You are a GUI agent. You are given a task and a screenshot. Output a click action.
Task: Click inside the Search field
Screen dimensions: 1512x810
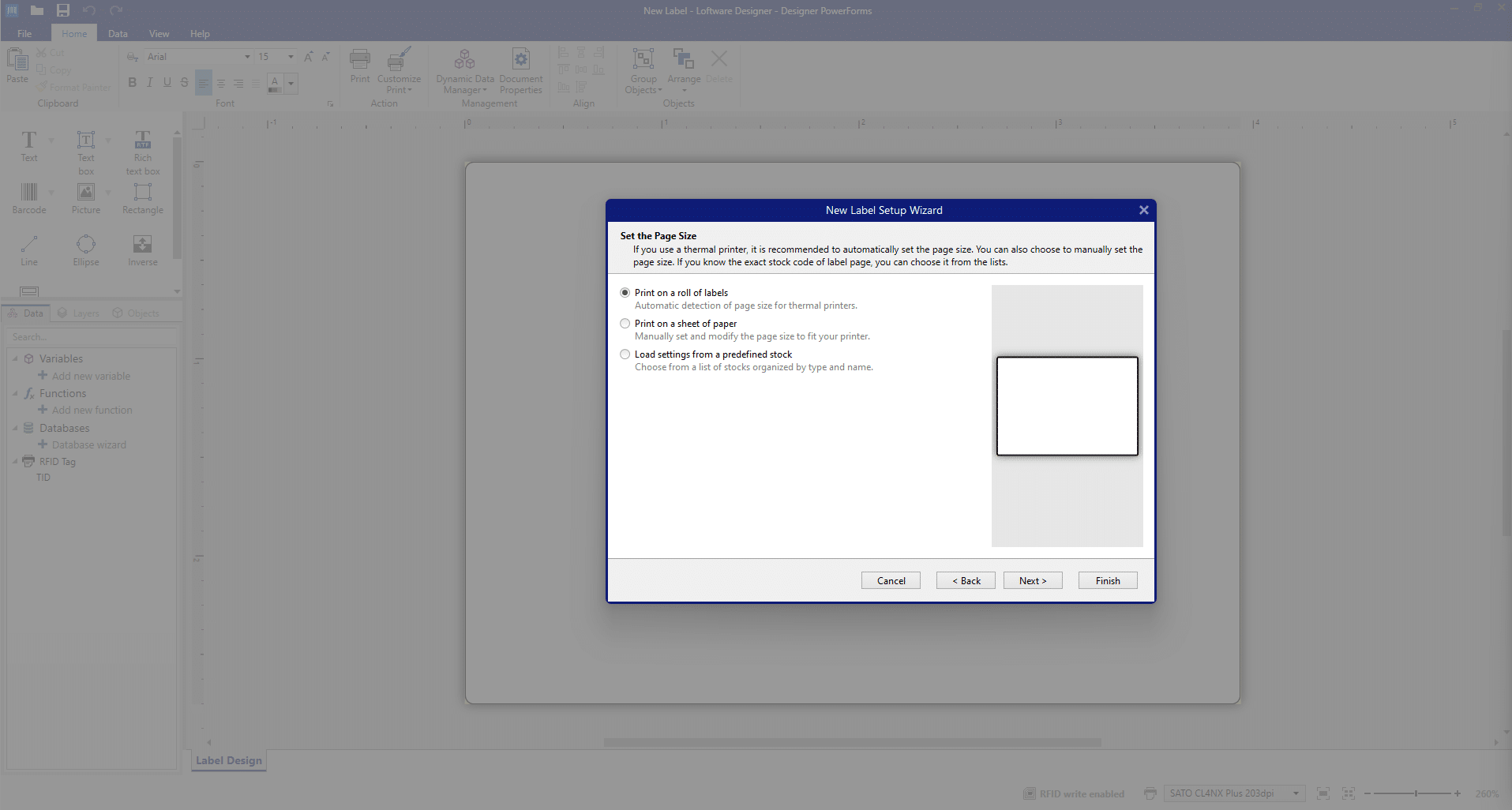click(91, 336)
